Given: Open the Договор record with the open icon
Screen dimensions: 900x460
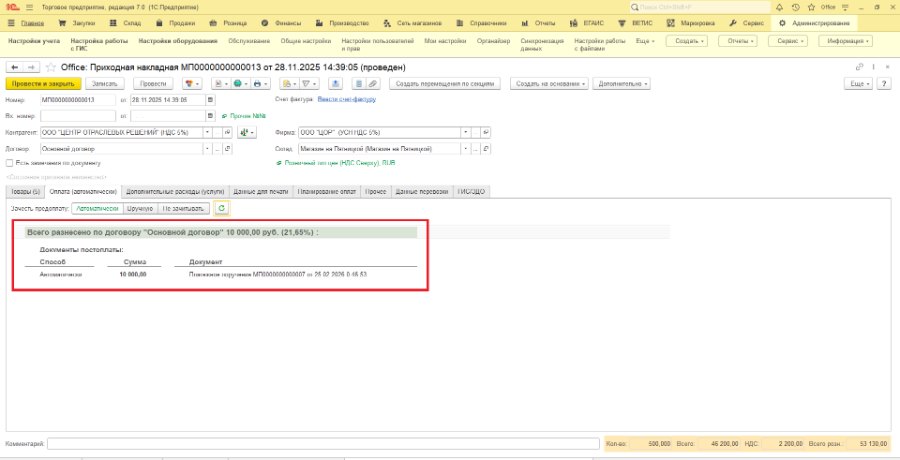Looking at the screenshot, I should (x=227, y=149).
